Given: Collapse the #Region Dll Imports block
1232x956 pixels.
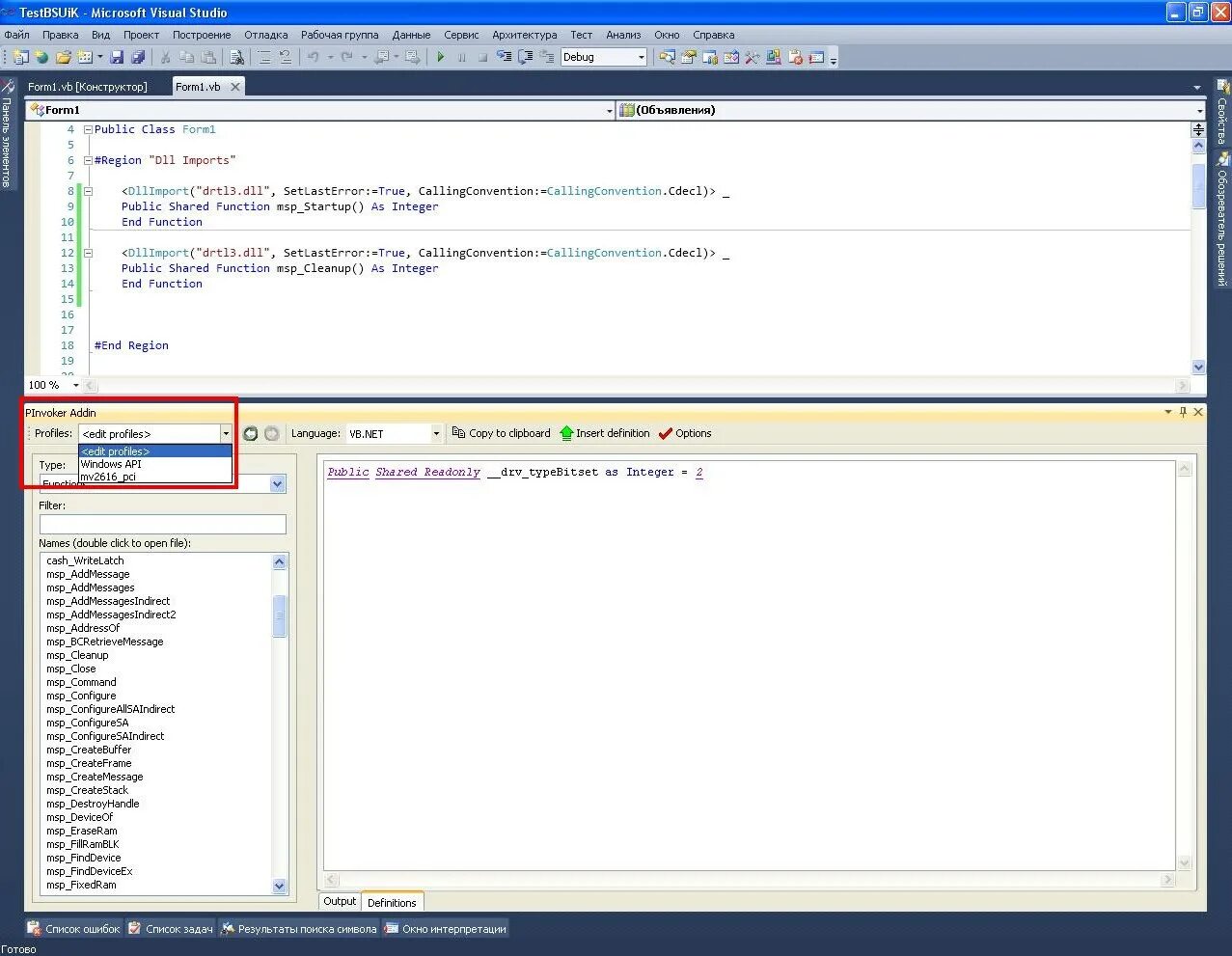Looking at the screenshot, I should click(88, 160).
